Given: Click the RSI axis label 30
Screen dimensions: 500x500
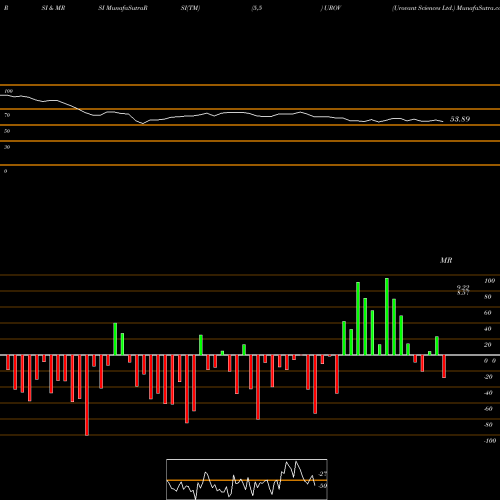Looking at the screenshot, I should (x=7, y=147).
